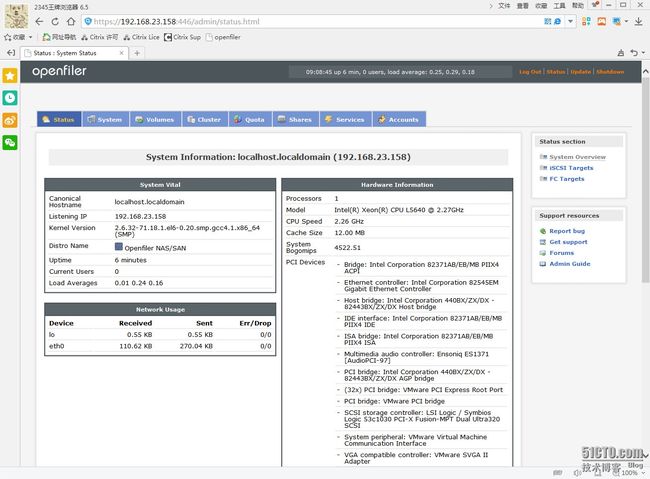Image resolution: width=650 pixels, height=479 pixels.
Task: Click the 192.168.23.158 Listening IP value
Action: [140, 216]
